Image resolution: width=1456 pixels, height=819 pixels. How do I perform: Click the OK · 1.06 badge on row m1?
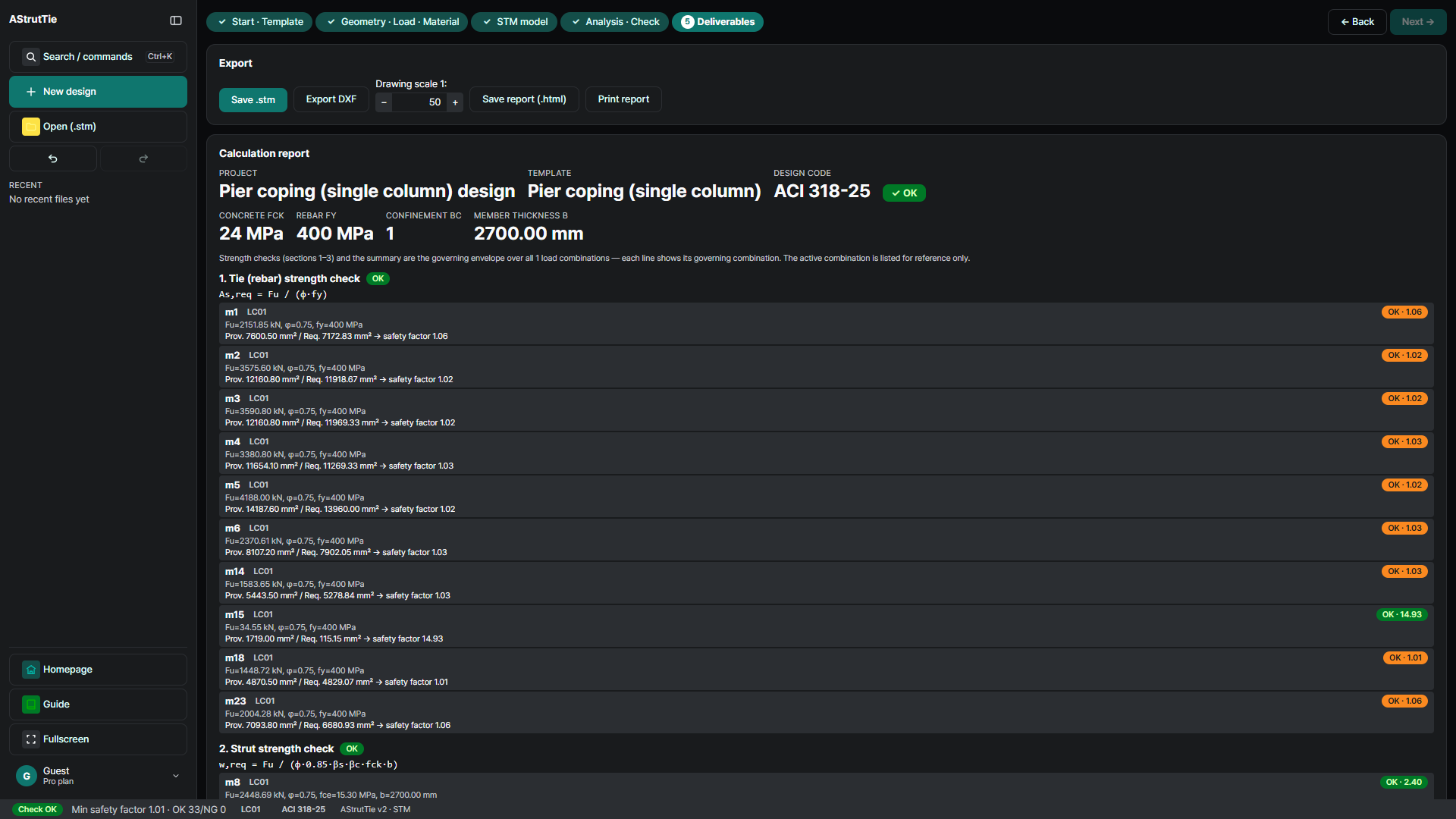1404,312
